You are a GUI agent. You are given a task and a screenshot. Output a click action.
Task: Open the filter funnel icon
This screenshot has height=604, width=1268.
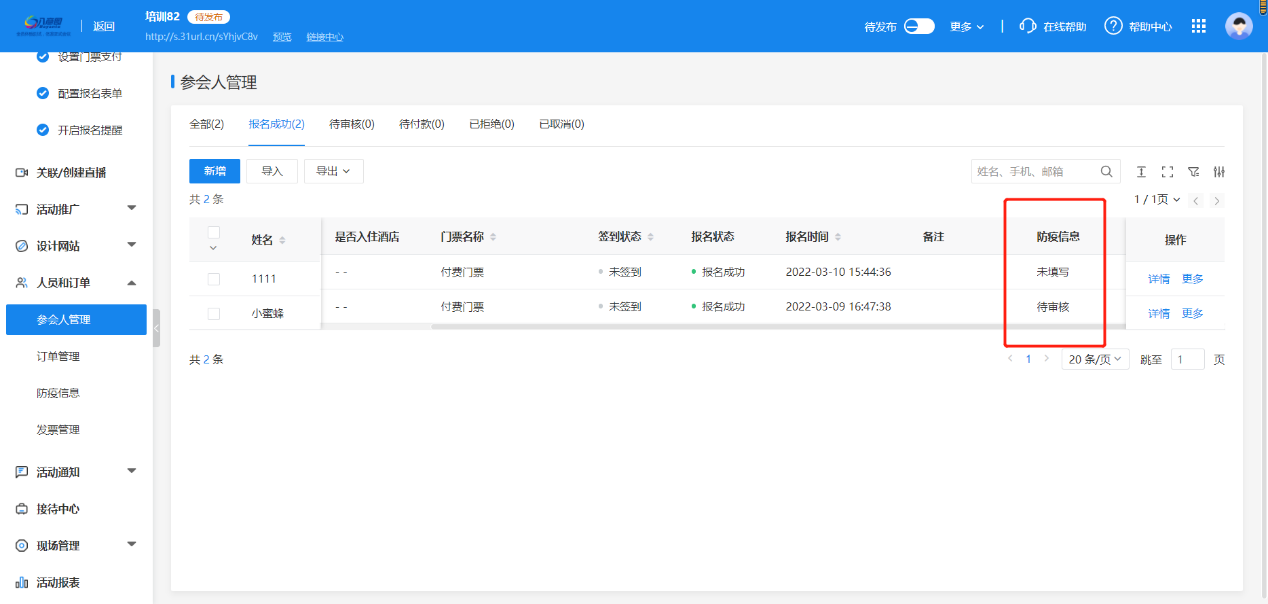click(1193, 172)
